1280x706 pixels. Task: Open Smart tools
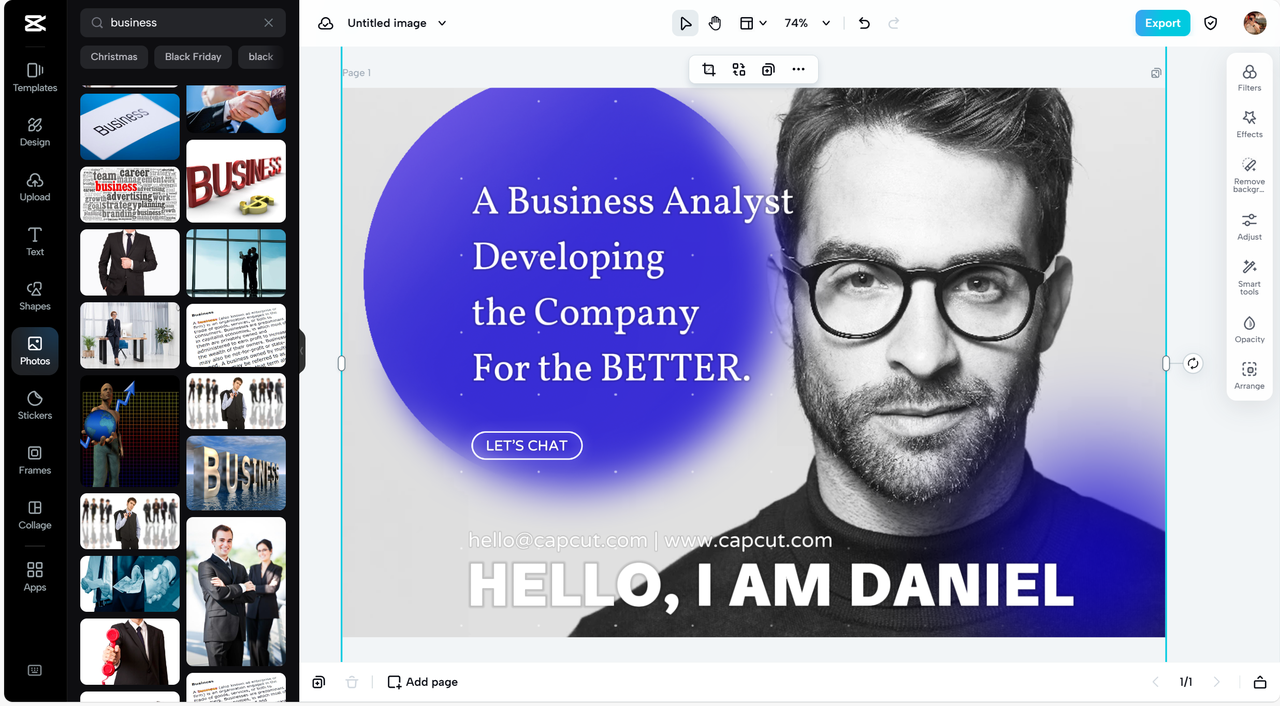1249,277
